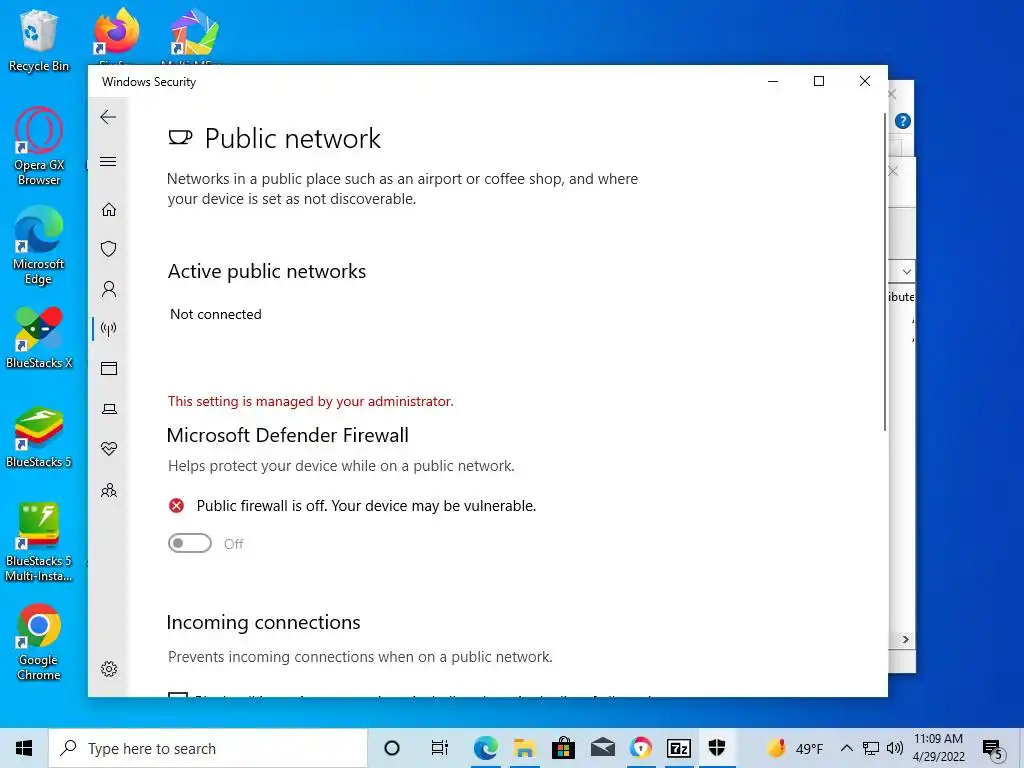The image size is (1024, 768).
Task: Click the taskbar search box
Action: tap(208, 748)
